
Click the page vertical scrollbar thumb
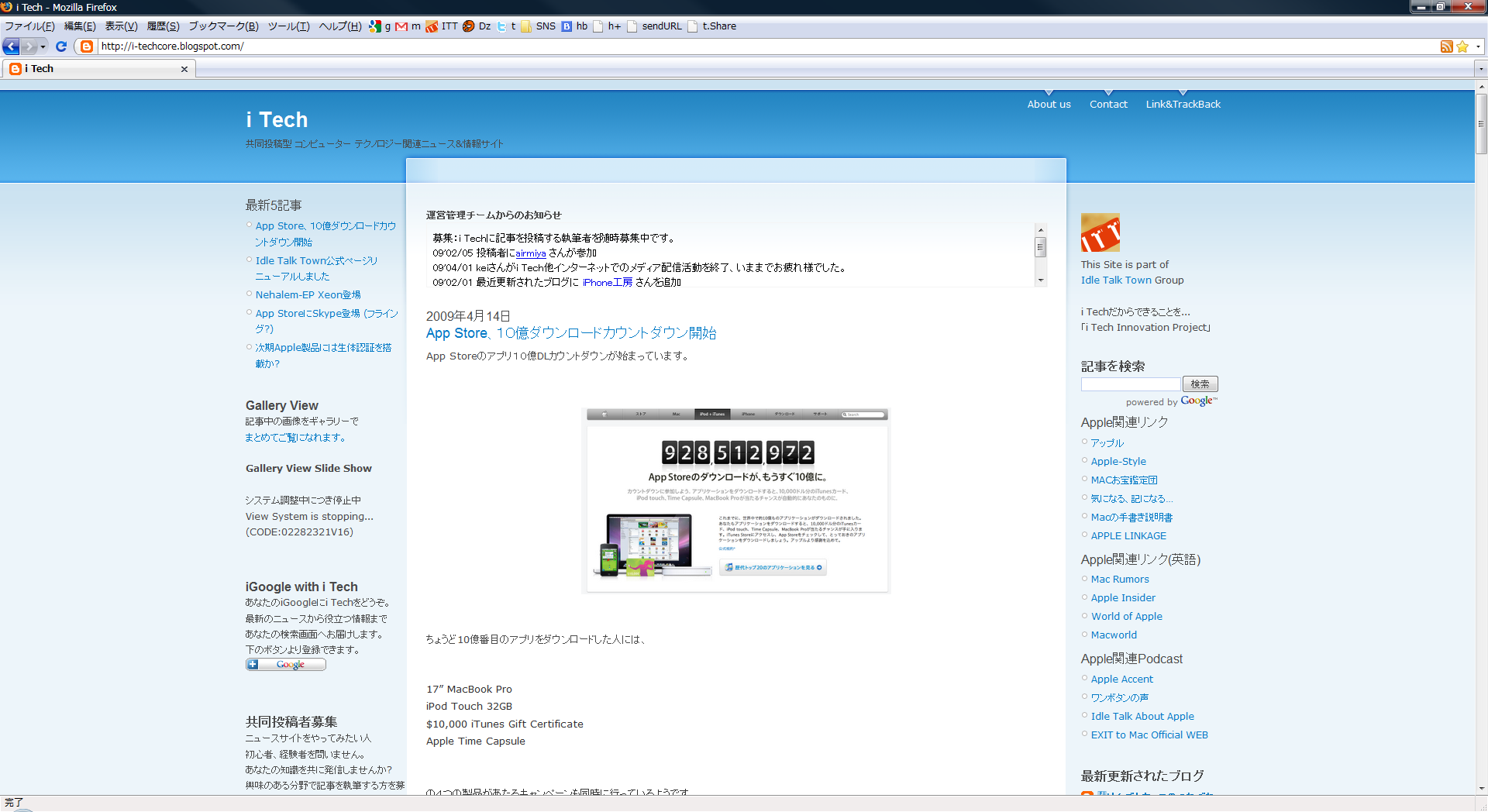[x=1481, y=124]
